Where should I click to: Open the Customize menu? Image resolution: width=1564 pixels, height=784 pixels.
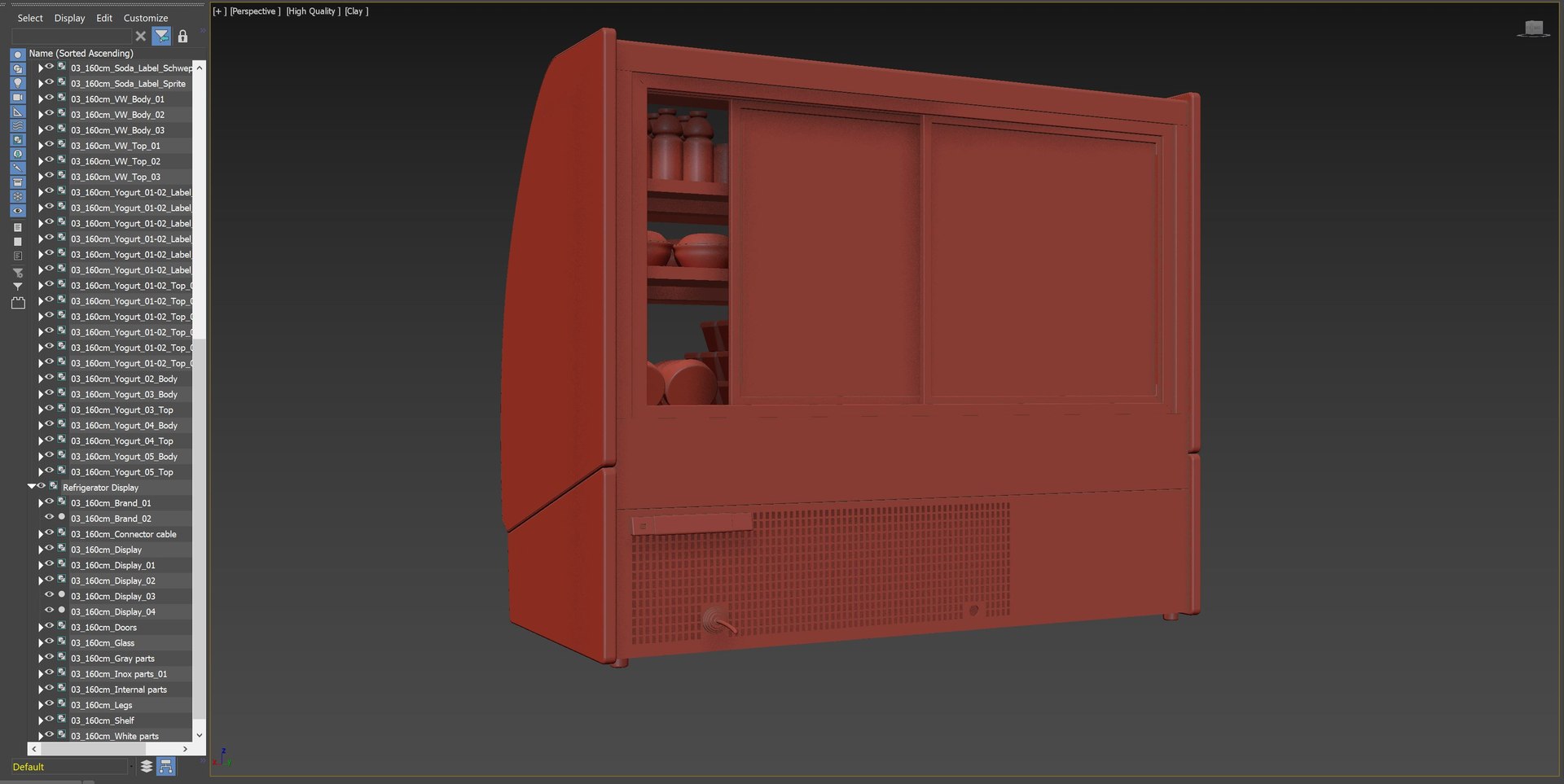pos(146,18)
